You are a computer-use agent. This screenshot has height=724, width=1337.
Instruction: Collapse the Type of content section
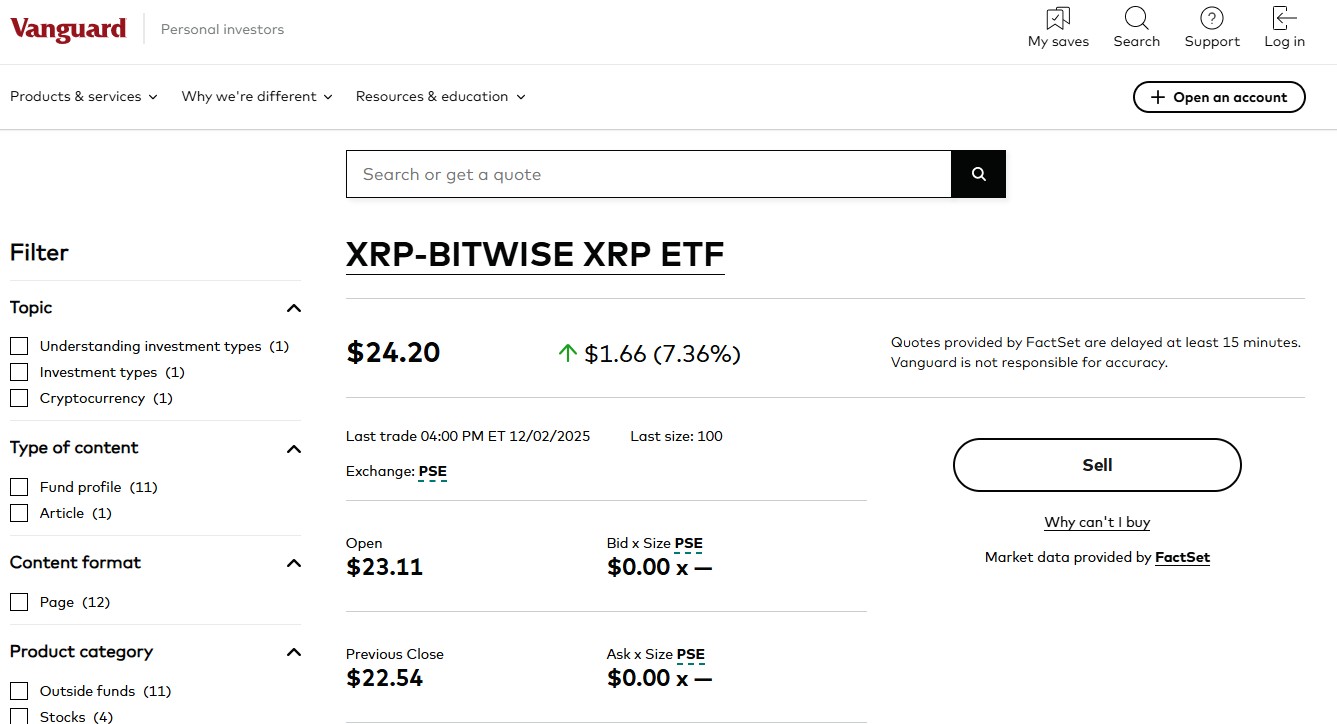click(293, 449)
